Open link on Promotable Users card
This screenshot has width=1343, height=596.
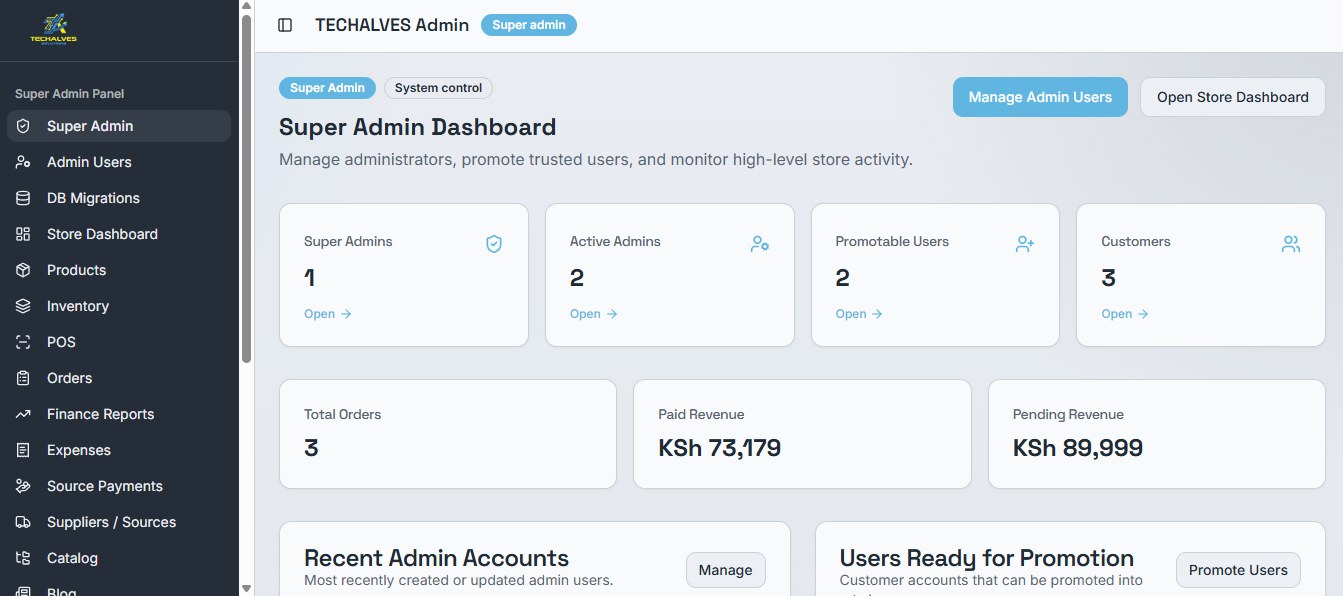pos(859,314)
